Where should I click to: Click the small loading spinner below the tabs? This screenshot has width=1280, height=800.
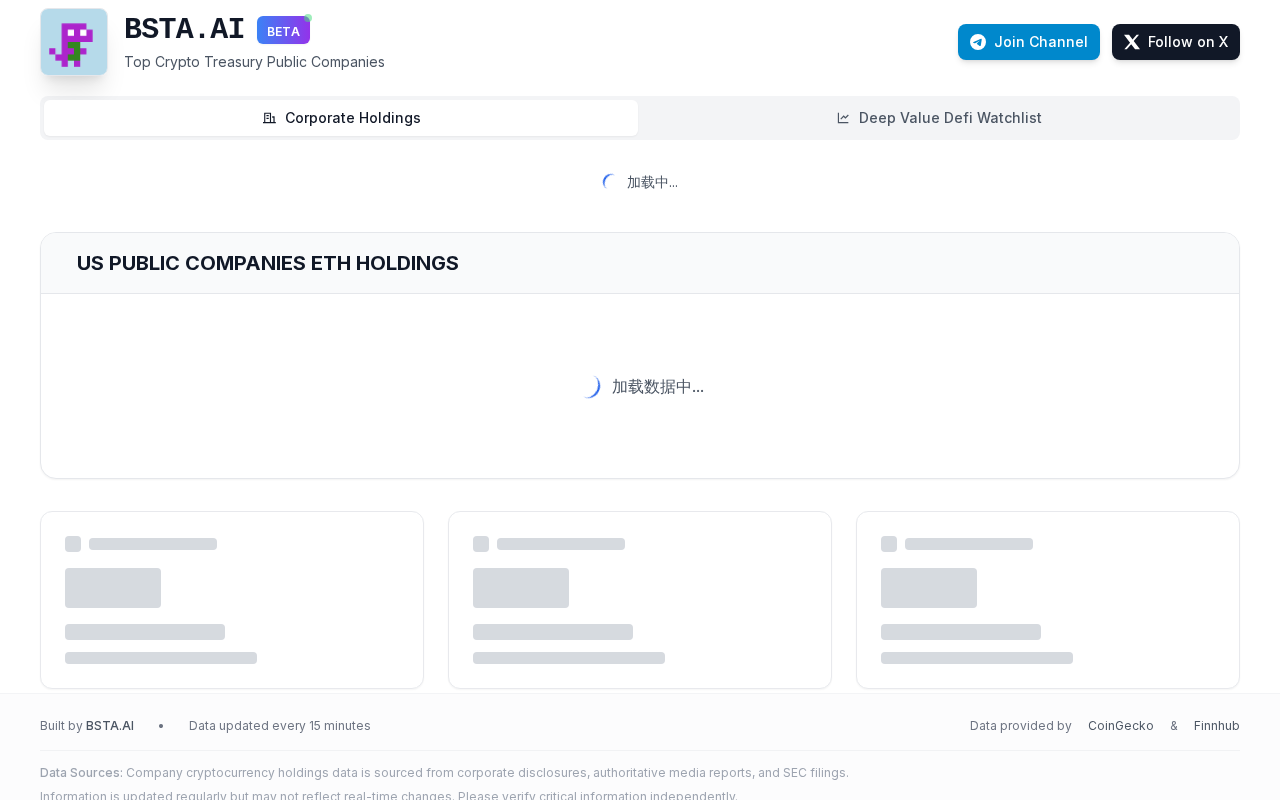point(610,182)
